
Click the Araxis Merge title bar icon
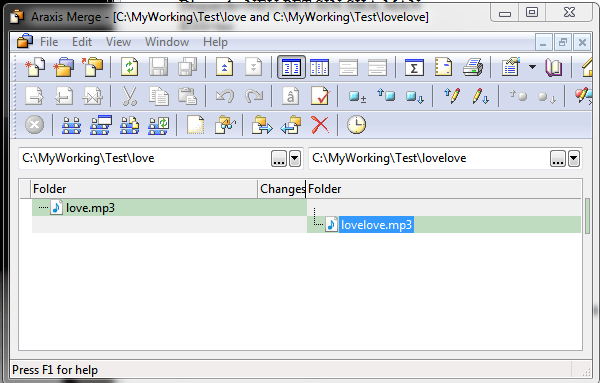point(16,16)
